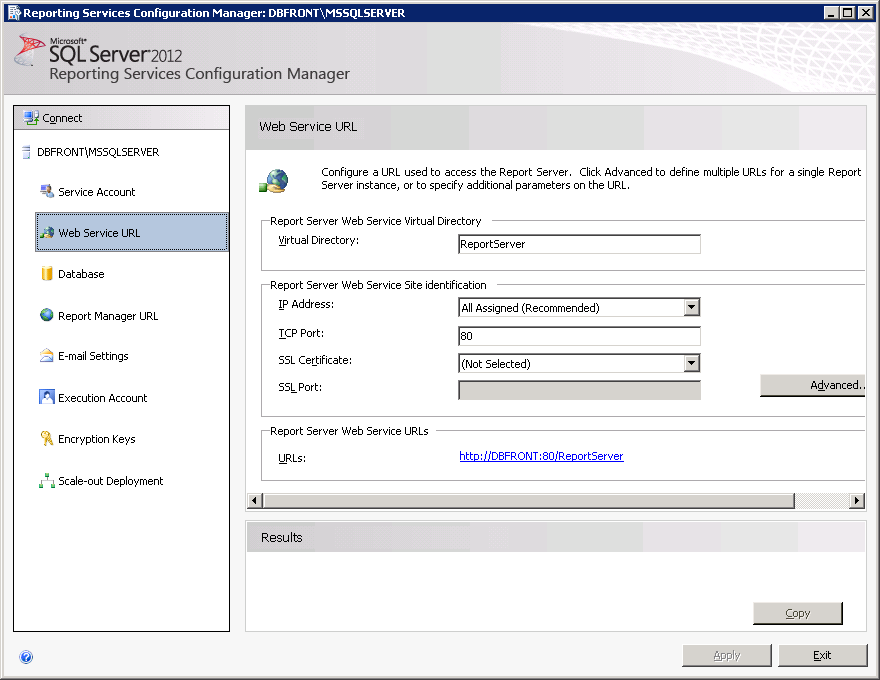Select the Web Service URL page
Screen dimensions: 880x680
132,232
